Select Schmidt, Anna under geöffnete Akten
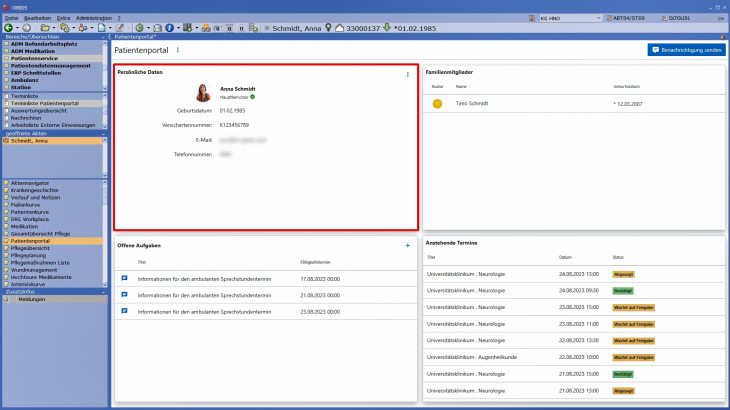730x410 pixels. [28, 141]
